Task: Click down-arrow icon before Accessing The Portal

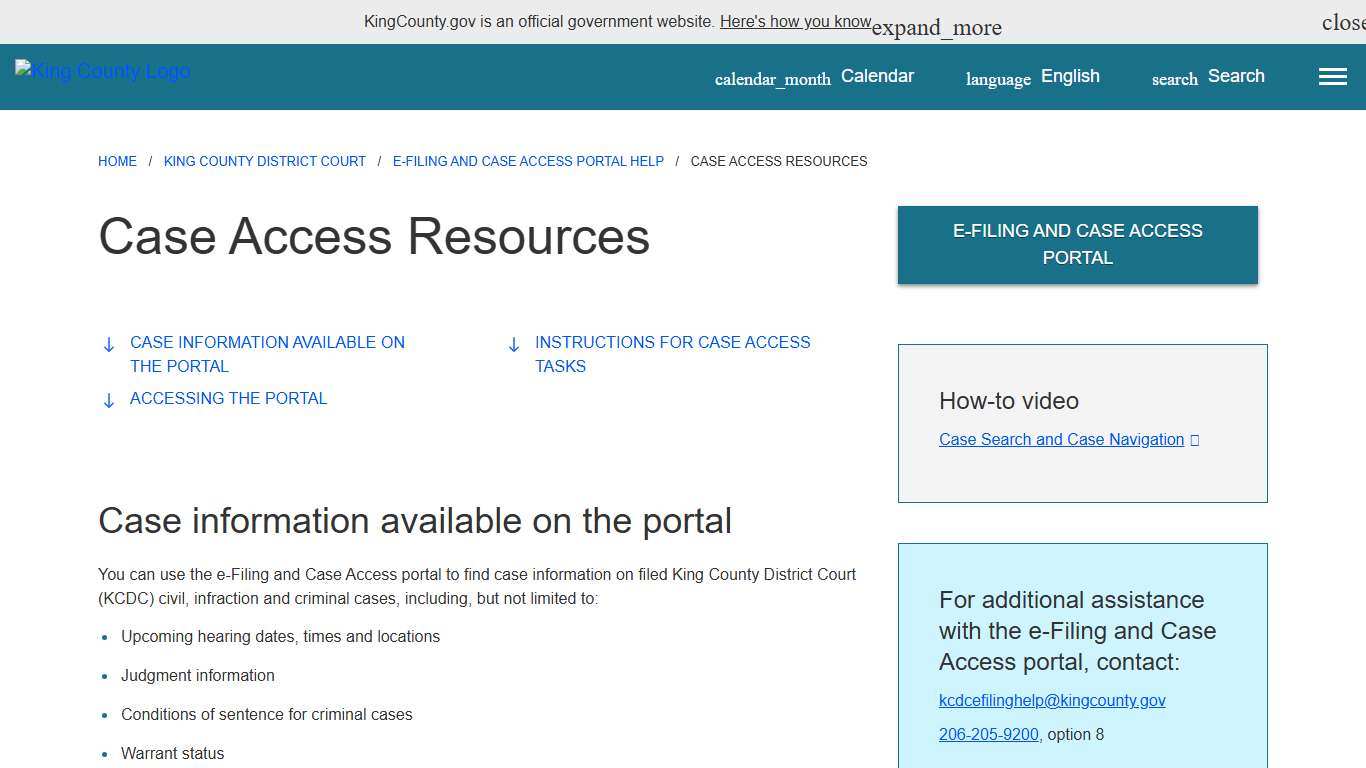Action: 108,400
